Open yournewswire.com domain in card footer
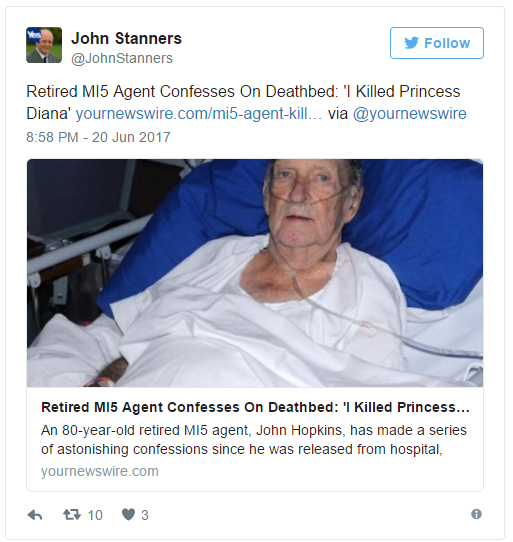Viewport: 513px width, 542px height. coord(100,471)
